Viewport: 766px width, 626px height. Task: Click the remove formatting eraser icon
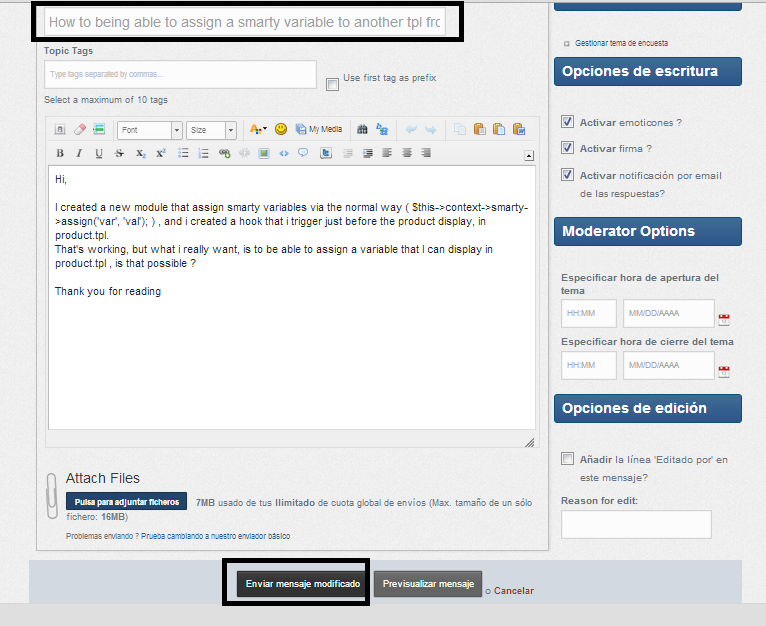(80, 129)
